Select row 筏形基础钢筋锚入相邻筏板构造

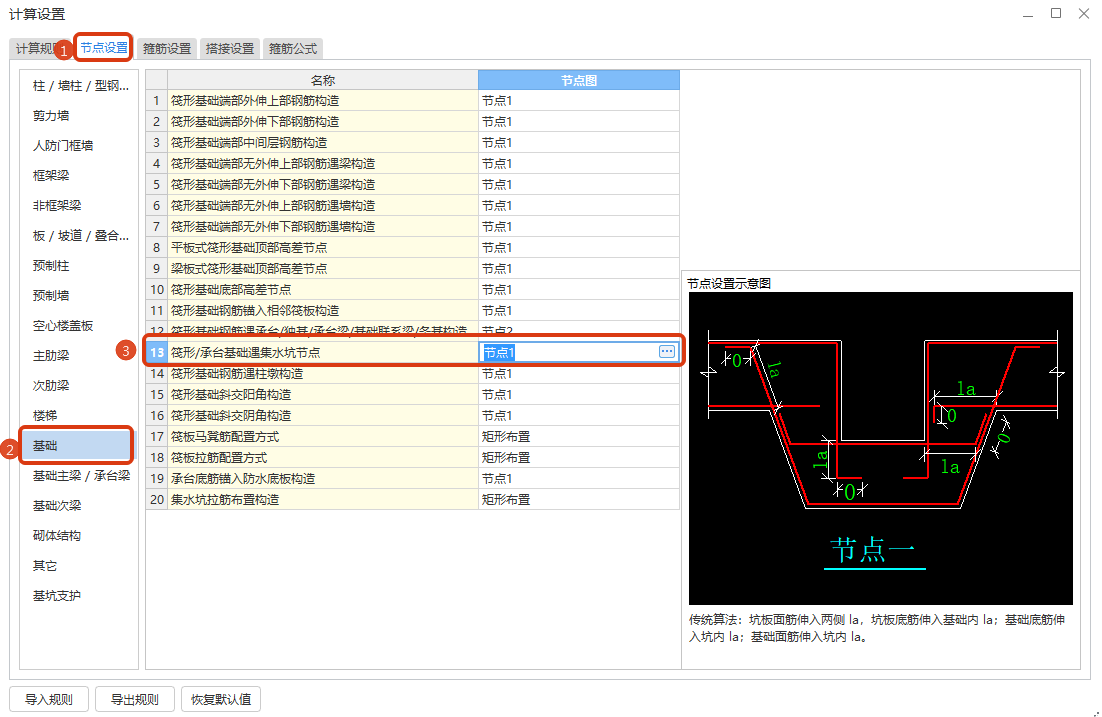point(413,311)
